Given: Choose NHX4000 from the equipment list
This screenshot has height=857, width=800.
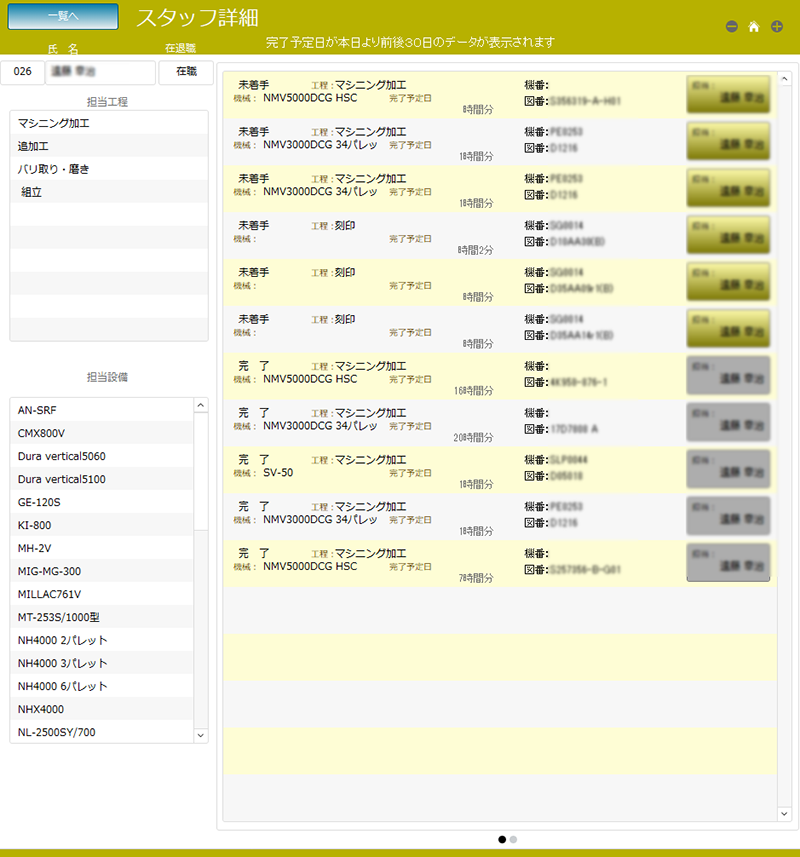Looking at the screenshot, I should pos(41,709).
